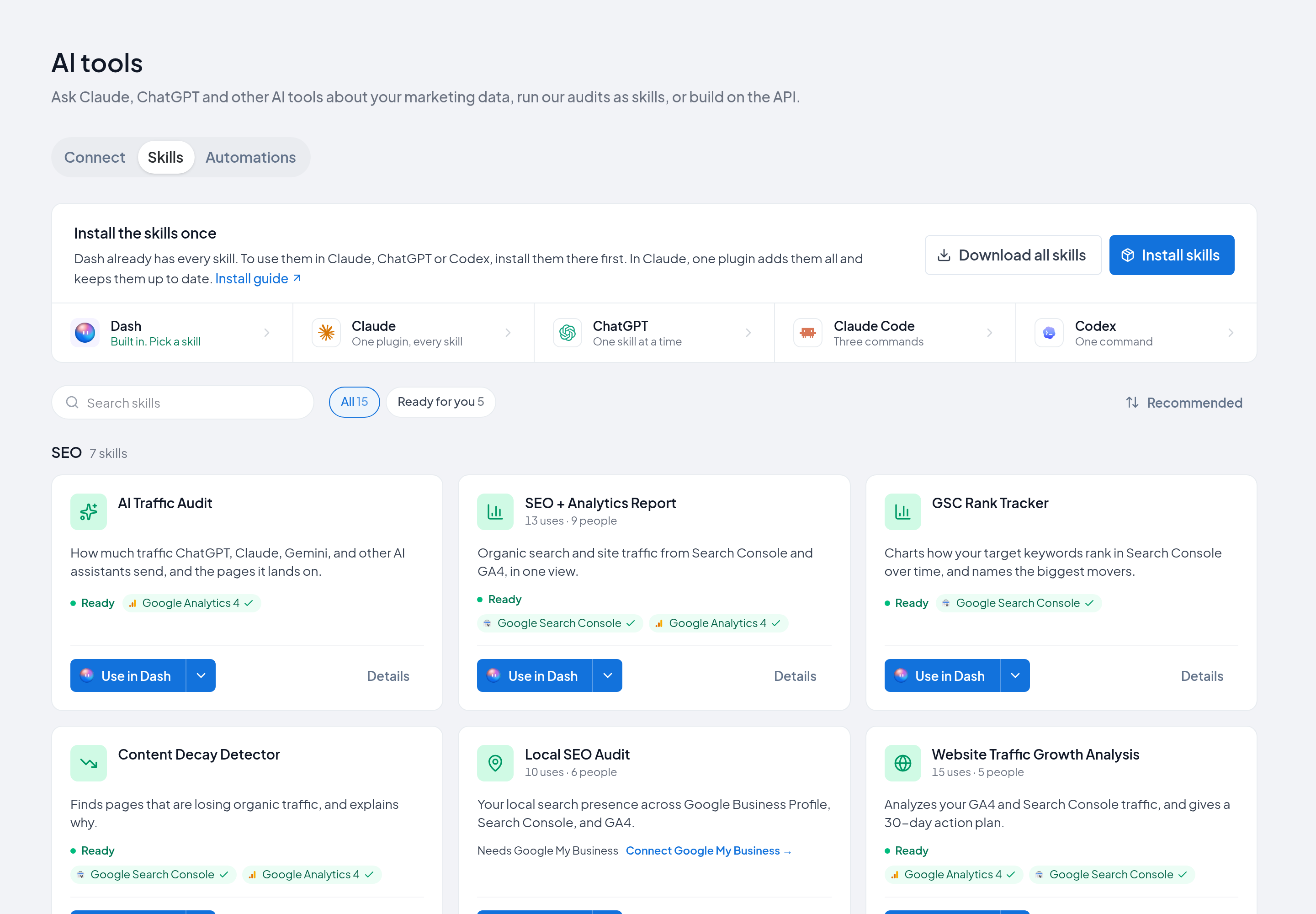Download all skills
Viewport: 1316px width, 914px height.
click(1013, 255)
